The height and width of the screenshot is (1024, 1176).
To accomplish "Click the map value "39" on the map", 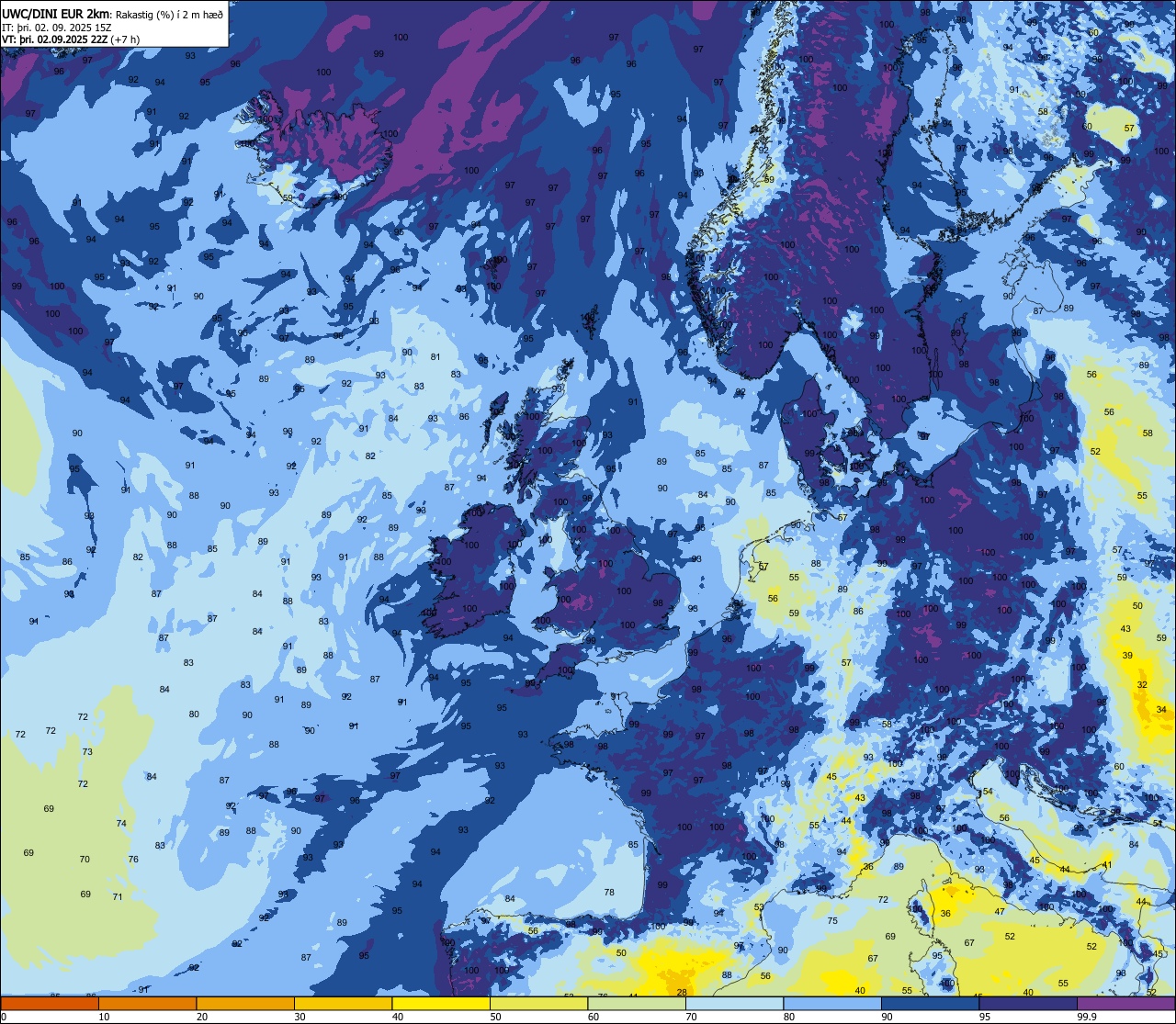I will (1127, 655).
